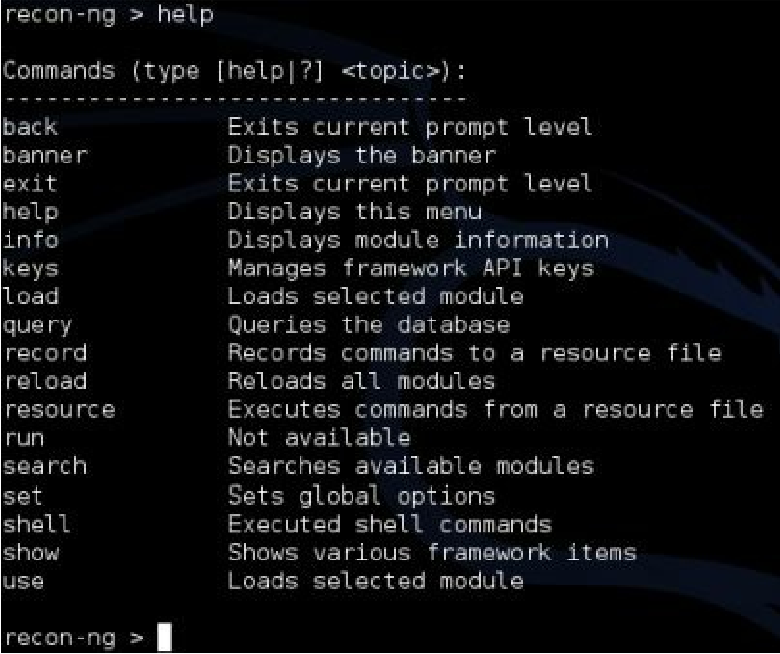Click the 'reload' command name
The height and width of the screenshot is (654, 780).
click(45, 381)
